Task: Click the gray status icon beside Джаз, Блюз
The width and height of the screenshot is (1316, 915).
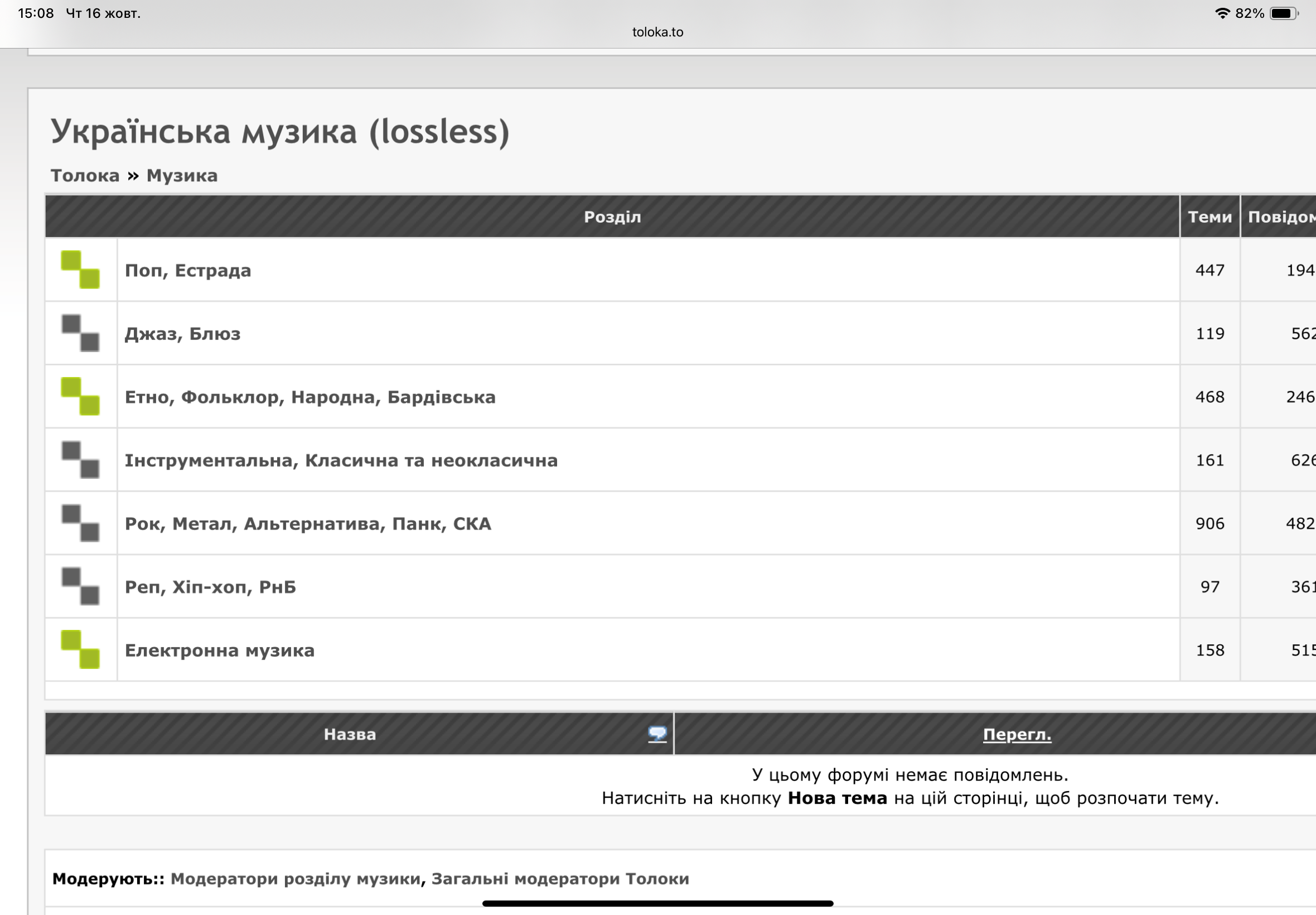Action: point(80,333)
